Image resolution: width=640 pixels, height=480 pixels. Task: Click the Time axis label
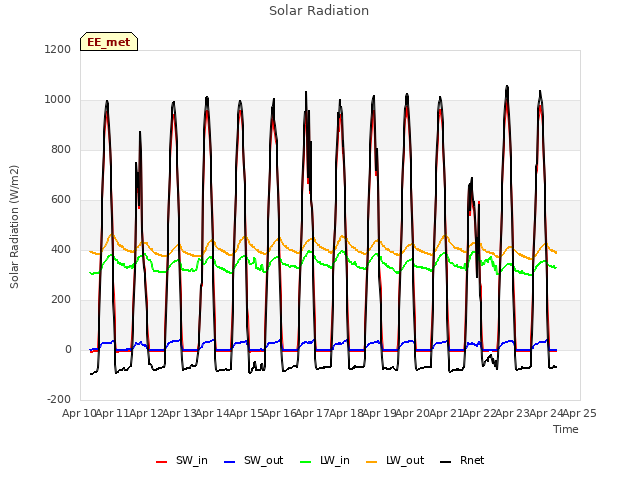point(566,429)
